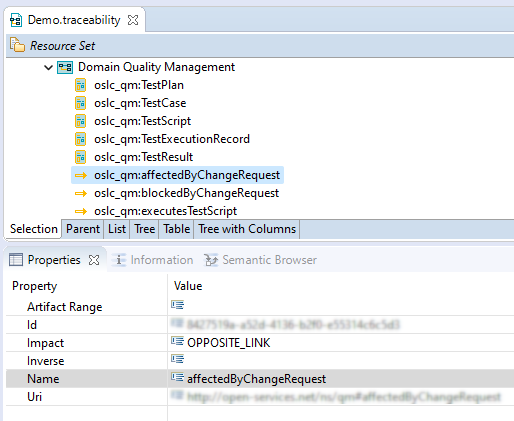Close the Demo.traceability editor tab
The image size is (514, 421).
[133, 20]
